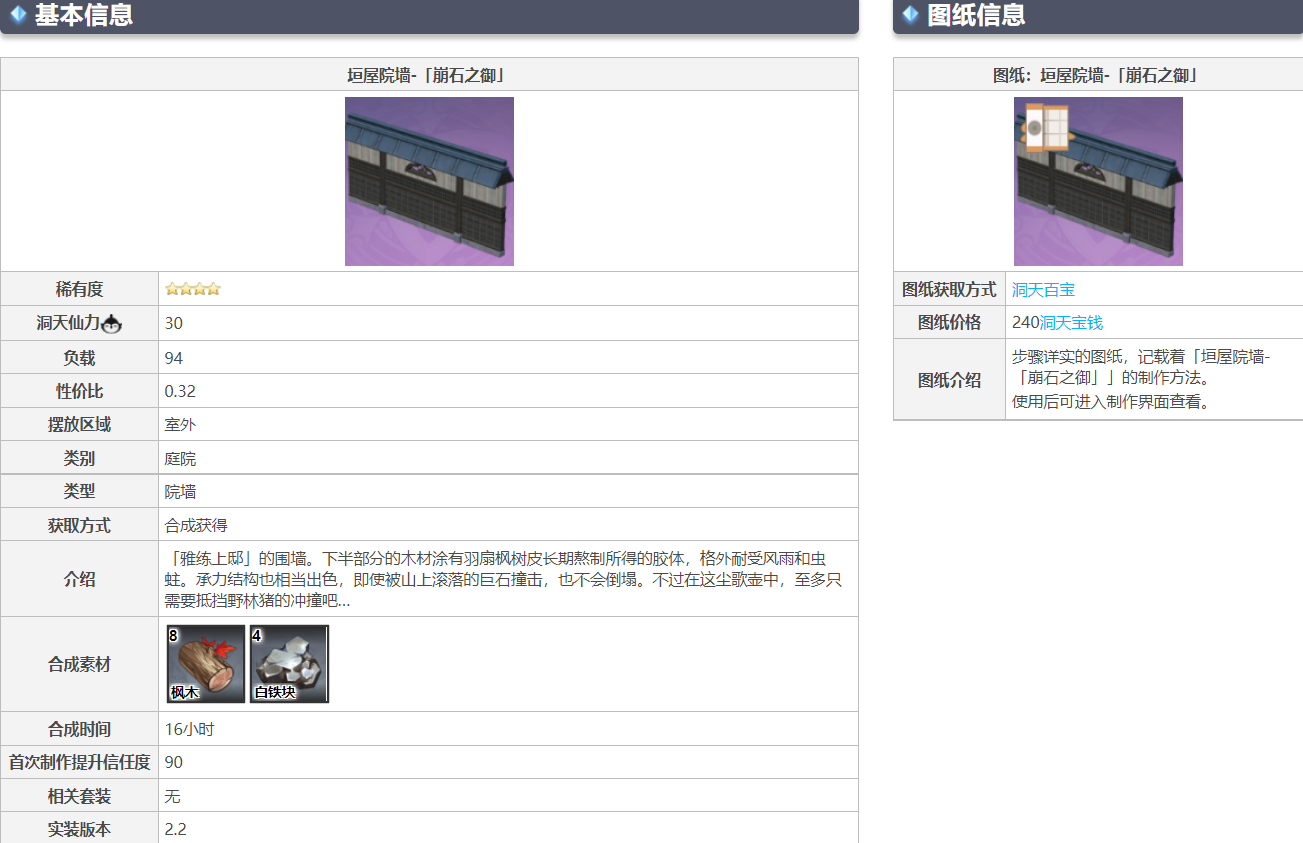Viewport: 1303px width, 843px height.
Task: Open the blueprint image under 图纸信息
Action: tap(1098, 181)
